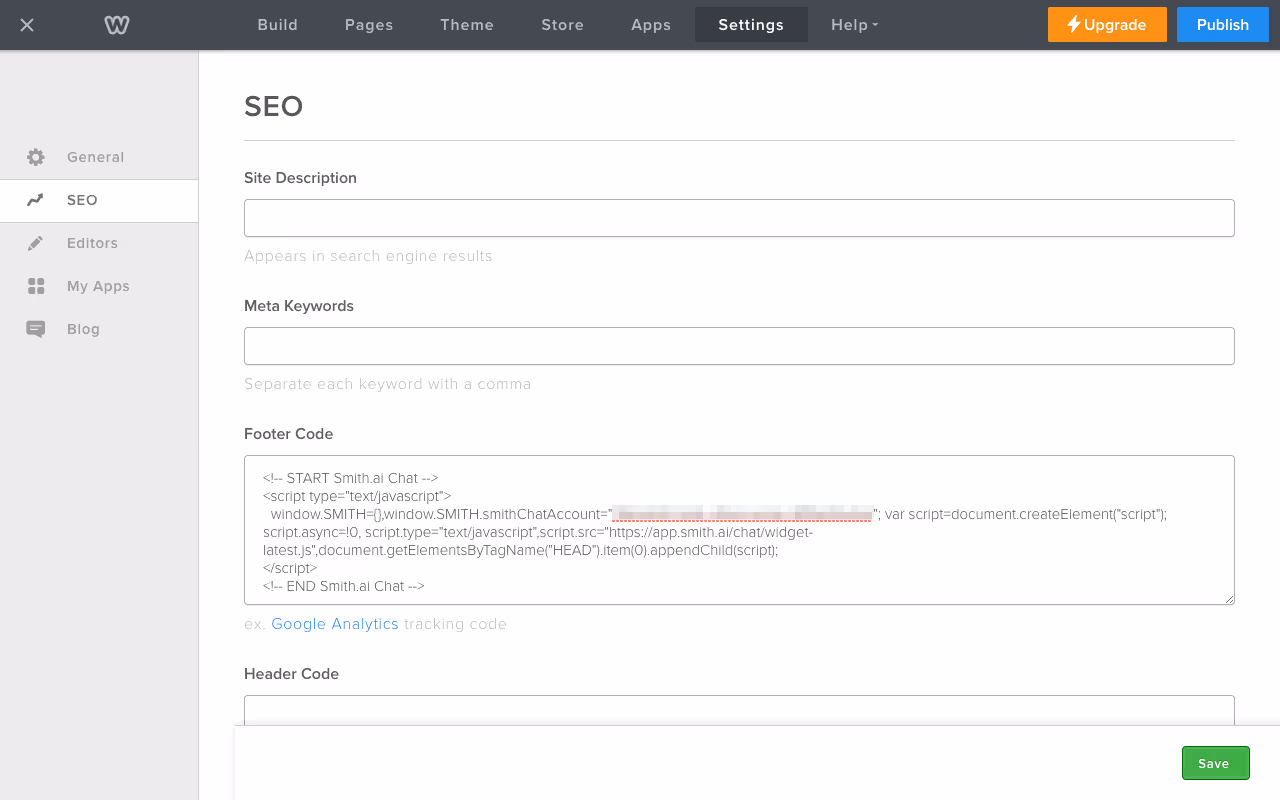Screen dimensions: 1280x800
Task: Click the Header Code text area
Action: pyautogui.click(x=739, y=710)
